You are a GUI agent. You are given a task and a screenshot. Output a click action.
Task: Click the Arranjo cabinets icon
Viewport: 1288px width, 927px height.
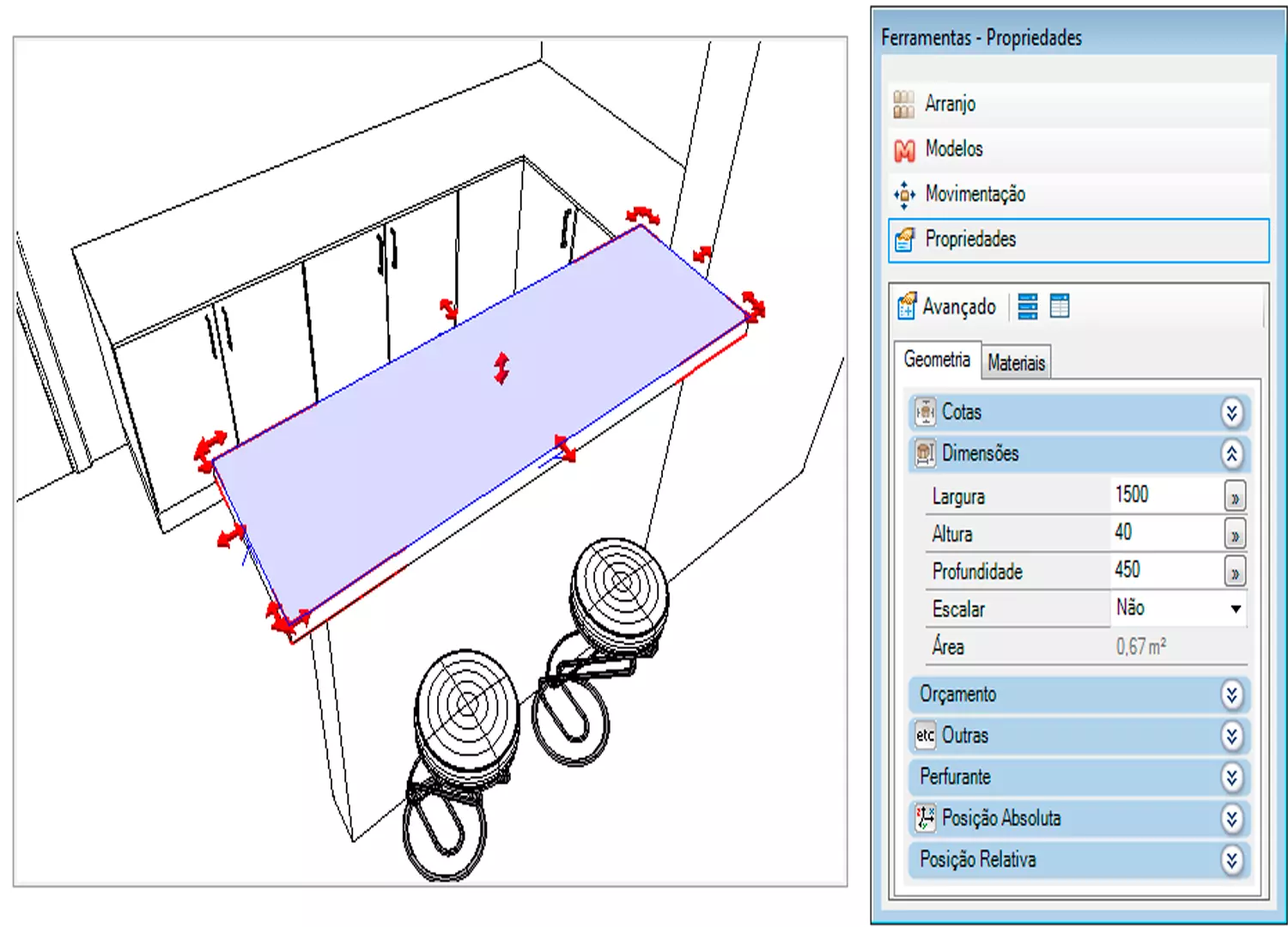[904, 105]
